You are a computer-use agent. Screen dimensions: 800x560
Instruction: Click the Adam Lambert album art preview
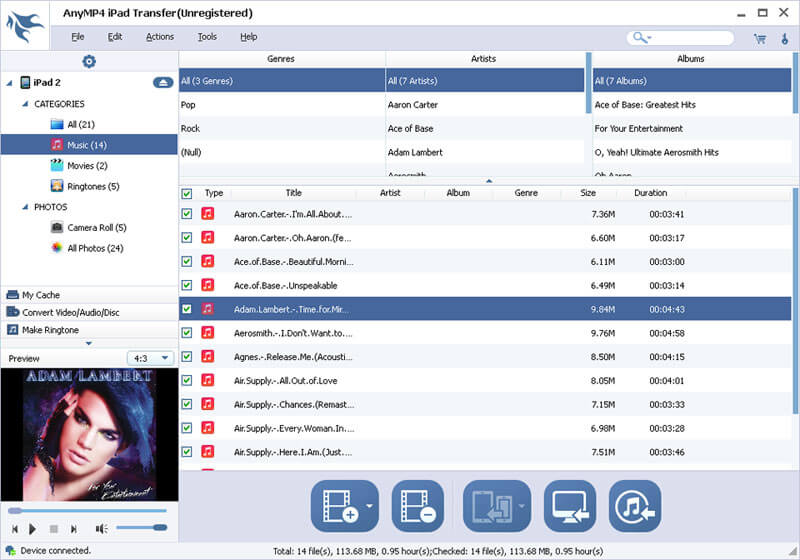(x=89, y=435)
